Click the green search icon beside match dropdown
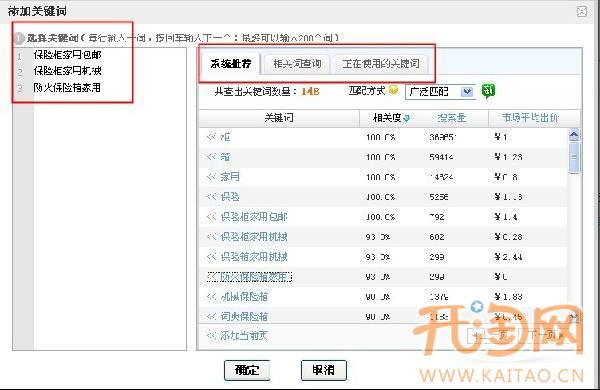This screenshot has height=390, width=600. [x=488, y=91]
